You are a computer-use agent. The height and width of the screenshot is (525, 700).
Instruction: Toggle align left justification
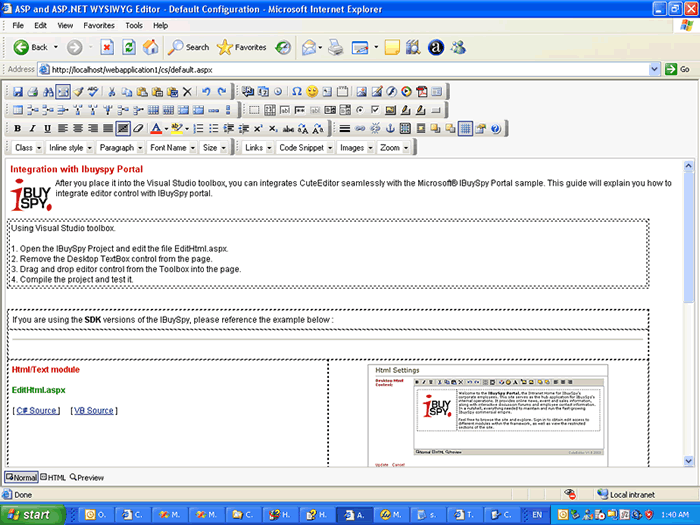[62, 129]
